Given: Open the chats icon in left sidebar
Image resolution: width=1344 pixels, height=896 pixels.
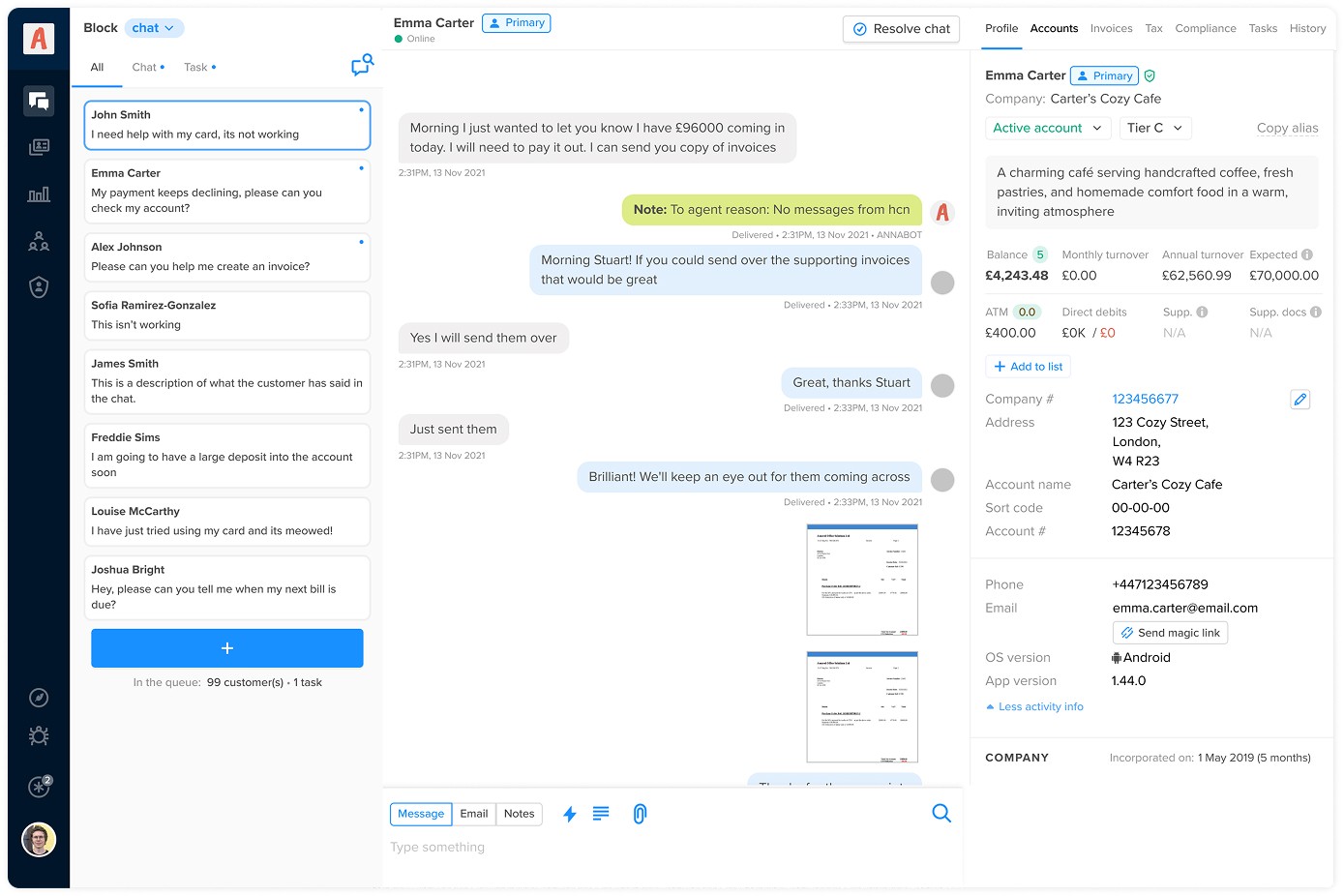Looking at the screenshot, I should pyautogui.click(x=39, y=101).
